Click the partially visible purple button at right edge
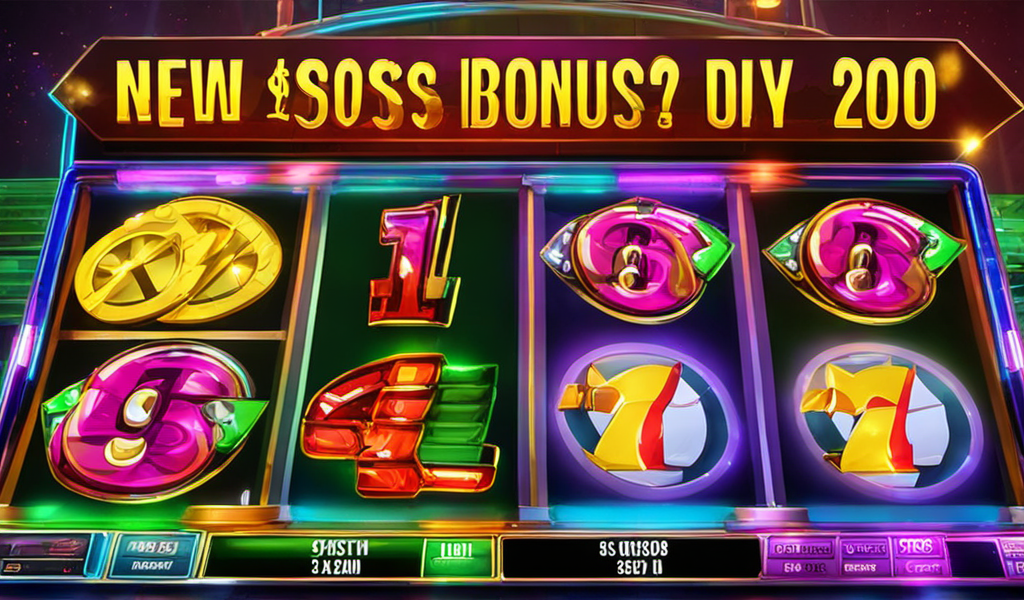Screen dimensions: 1024x600 pyautogui.click(x=1011, y=556)
